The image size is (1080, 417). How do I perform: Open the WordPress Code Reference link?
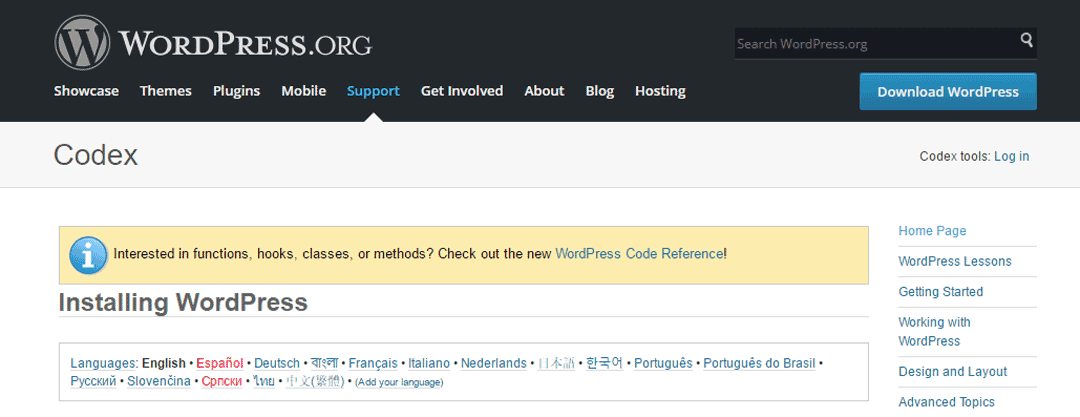639,254
